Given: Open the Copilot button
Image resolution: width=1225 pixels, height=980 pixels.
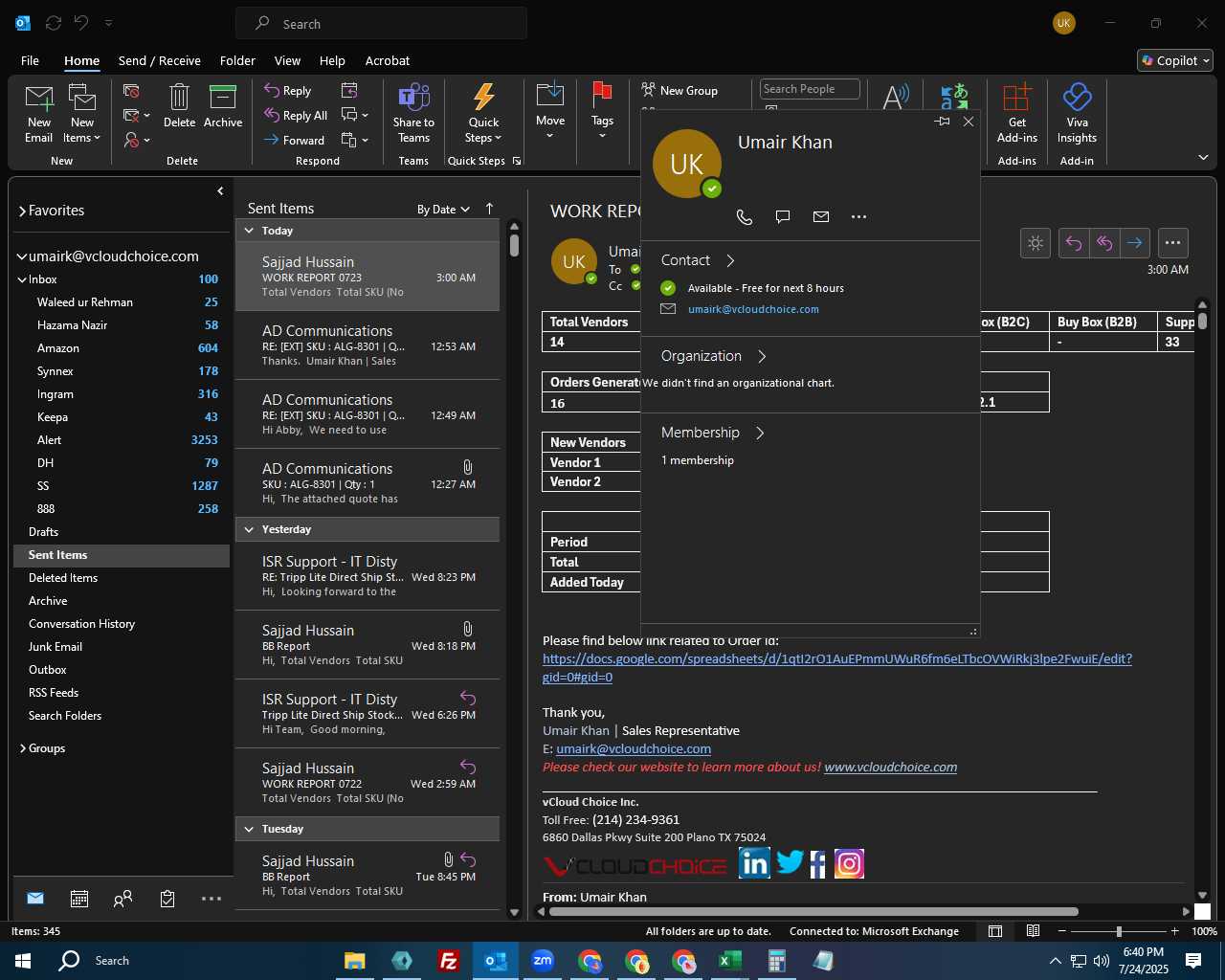Looking at the screenshot, I should tap(1175, 60).
